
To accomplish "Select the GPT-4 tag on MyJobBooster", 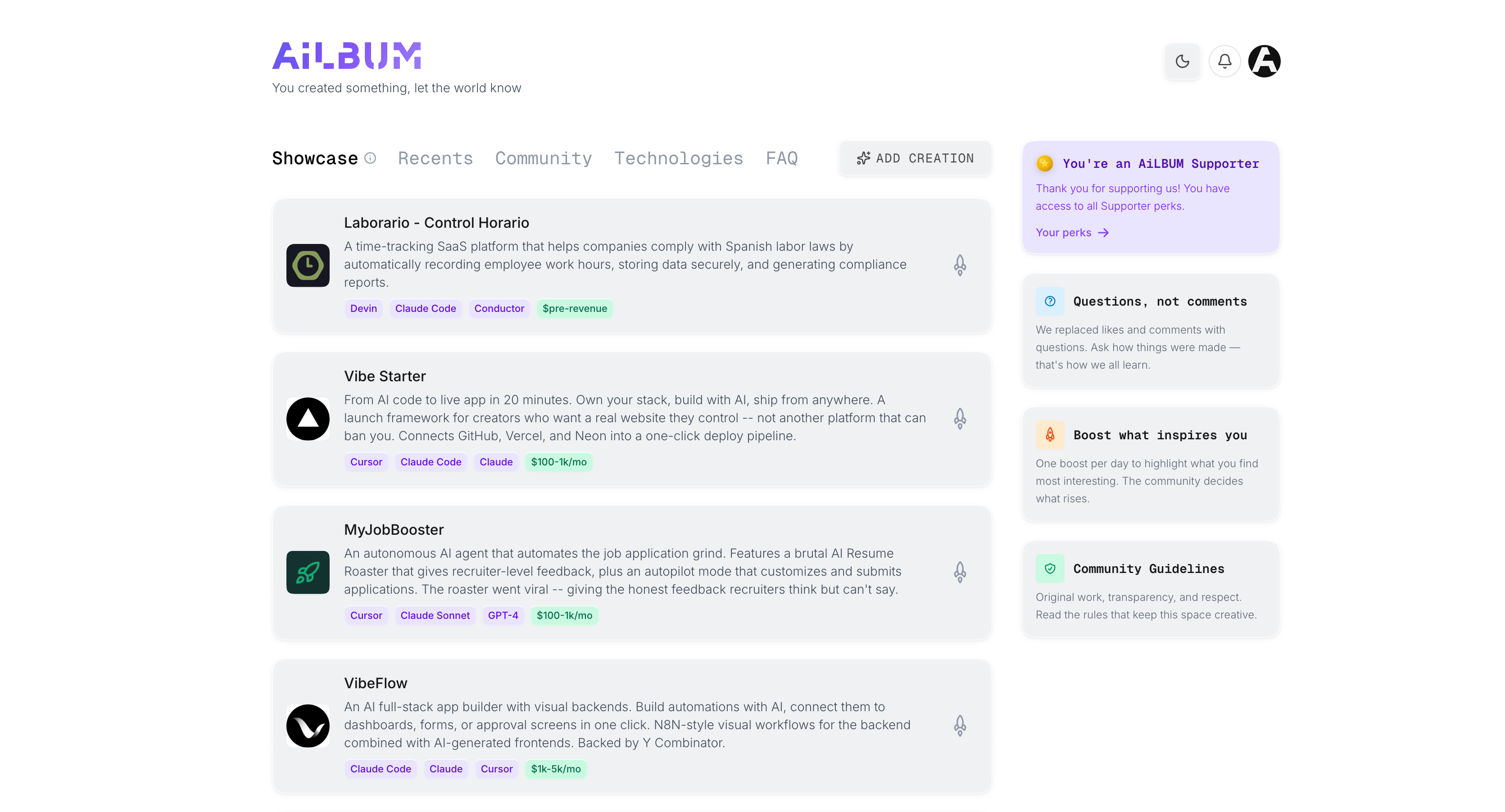I will (503, 615).
